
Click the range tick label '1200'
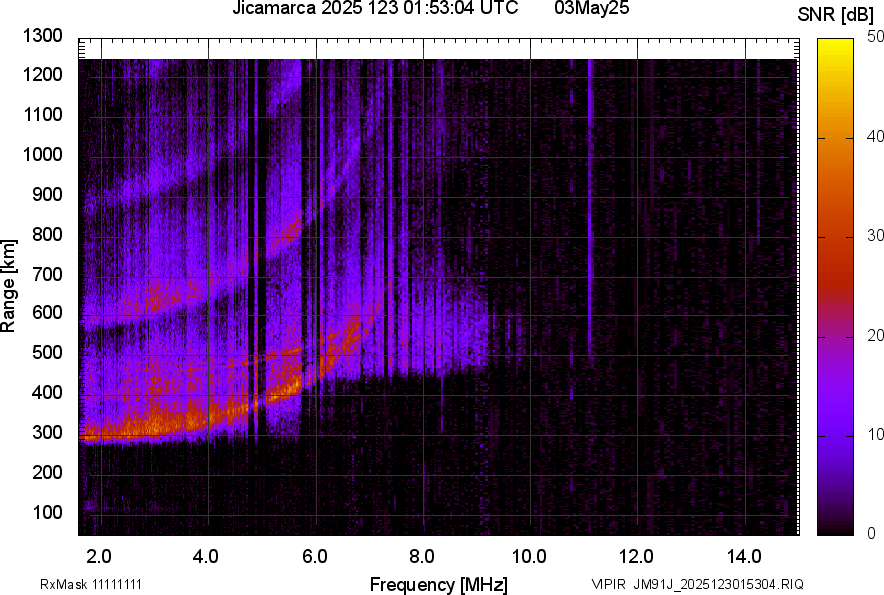[x=42, y=74]
